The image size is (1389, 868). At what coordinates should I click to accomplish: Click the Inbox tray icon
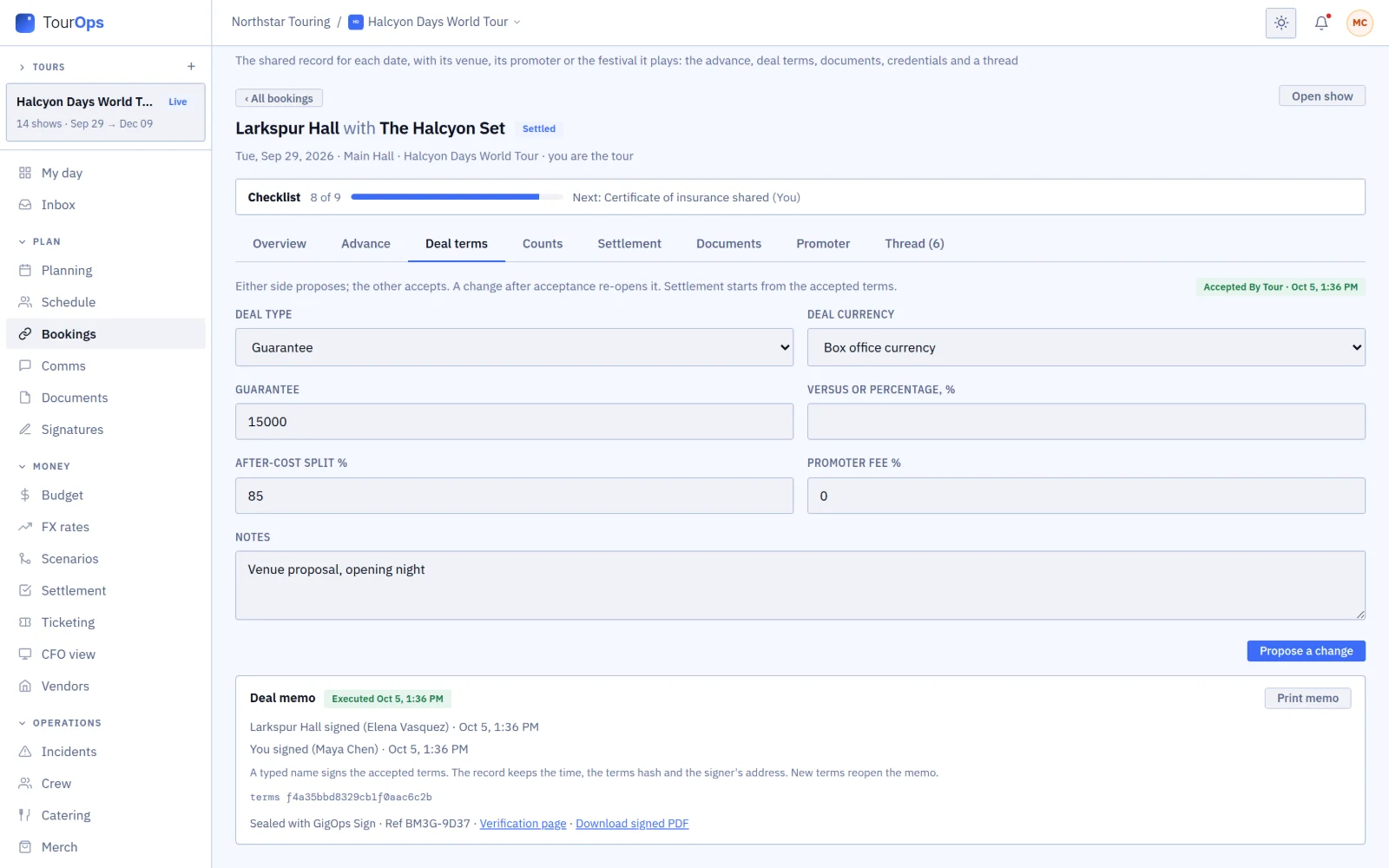coord(25,205)
